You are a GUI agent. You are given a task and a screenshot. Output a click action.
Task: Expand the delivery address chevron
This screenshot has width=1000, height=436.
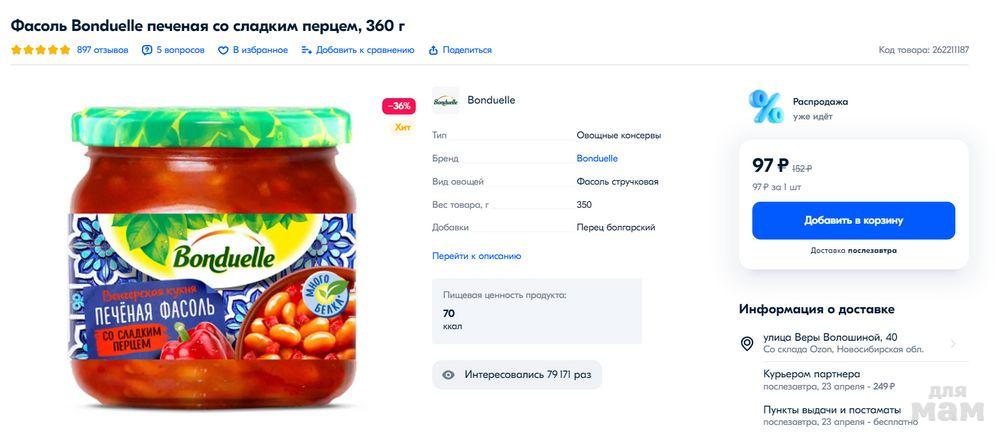pyautogui.click(x=953, y=343)
